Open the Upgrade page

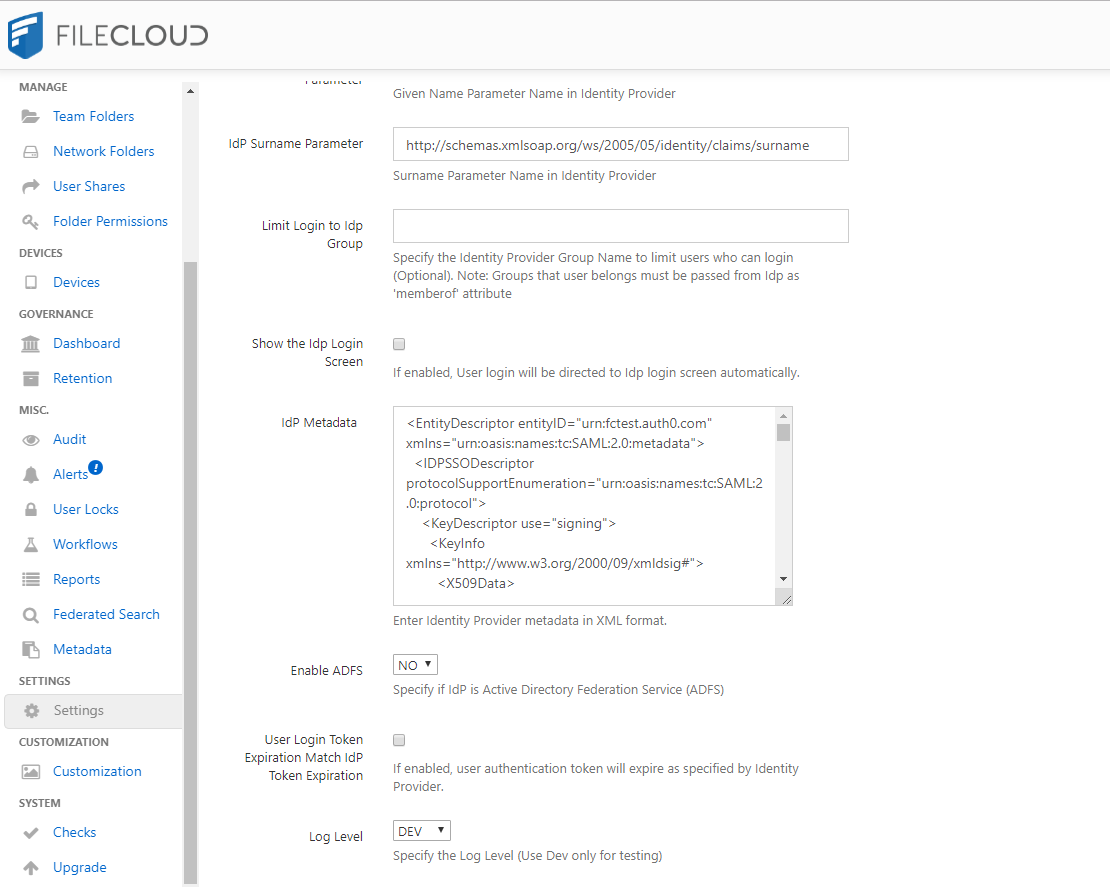81,867
